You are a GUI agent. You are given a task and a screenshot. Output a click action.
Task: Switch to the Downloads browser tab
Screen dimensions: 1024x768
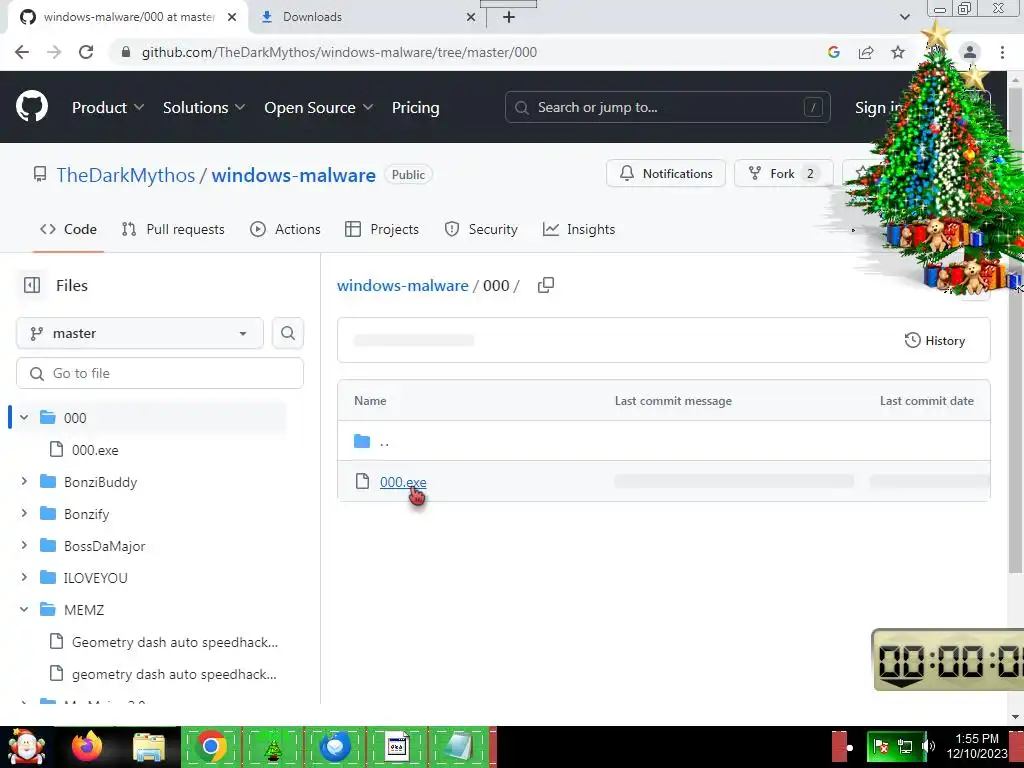point(369,17)
